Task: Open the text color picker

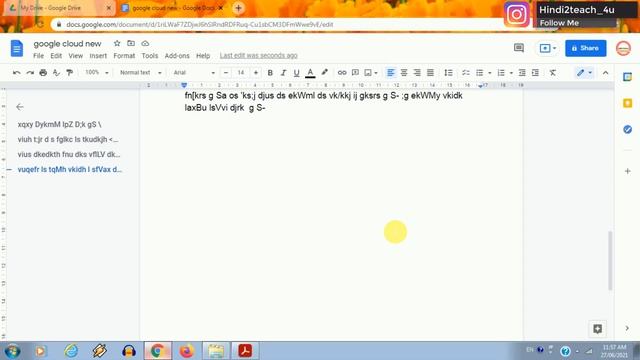Action: point(310,73)
